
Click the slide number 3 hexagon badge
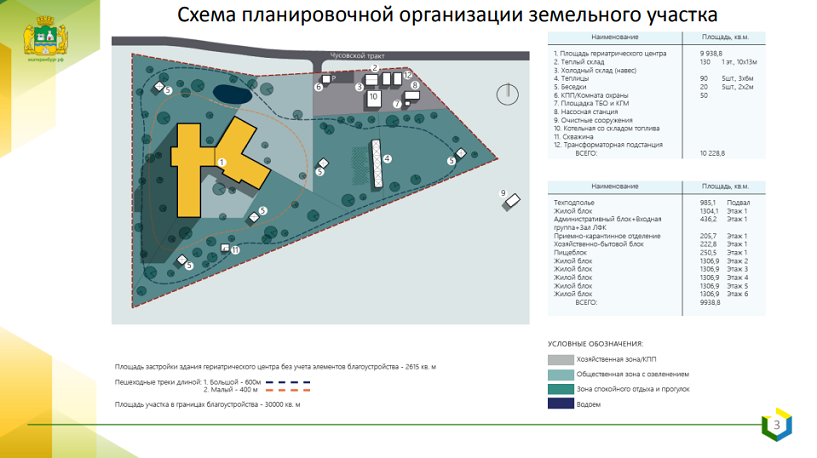point(776,425)
